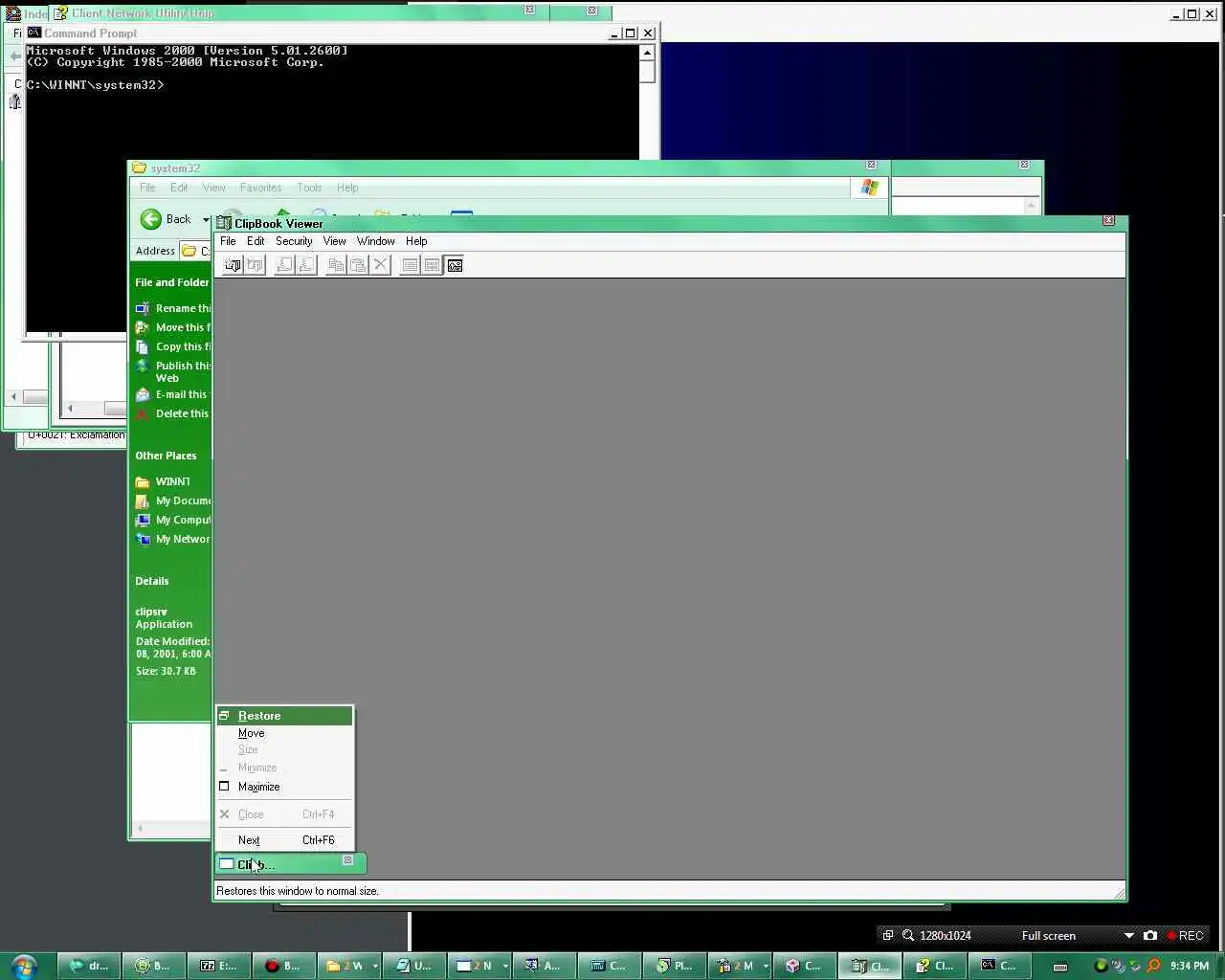Screen dimensions: 1225x980
Task: Click 'Rename this file' task link icon
Action: coord(143,308)
